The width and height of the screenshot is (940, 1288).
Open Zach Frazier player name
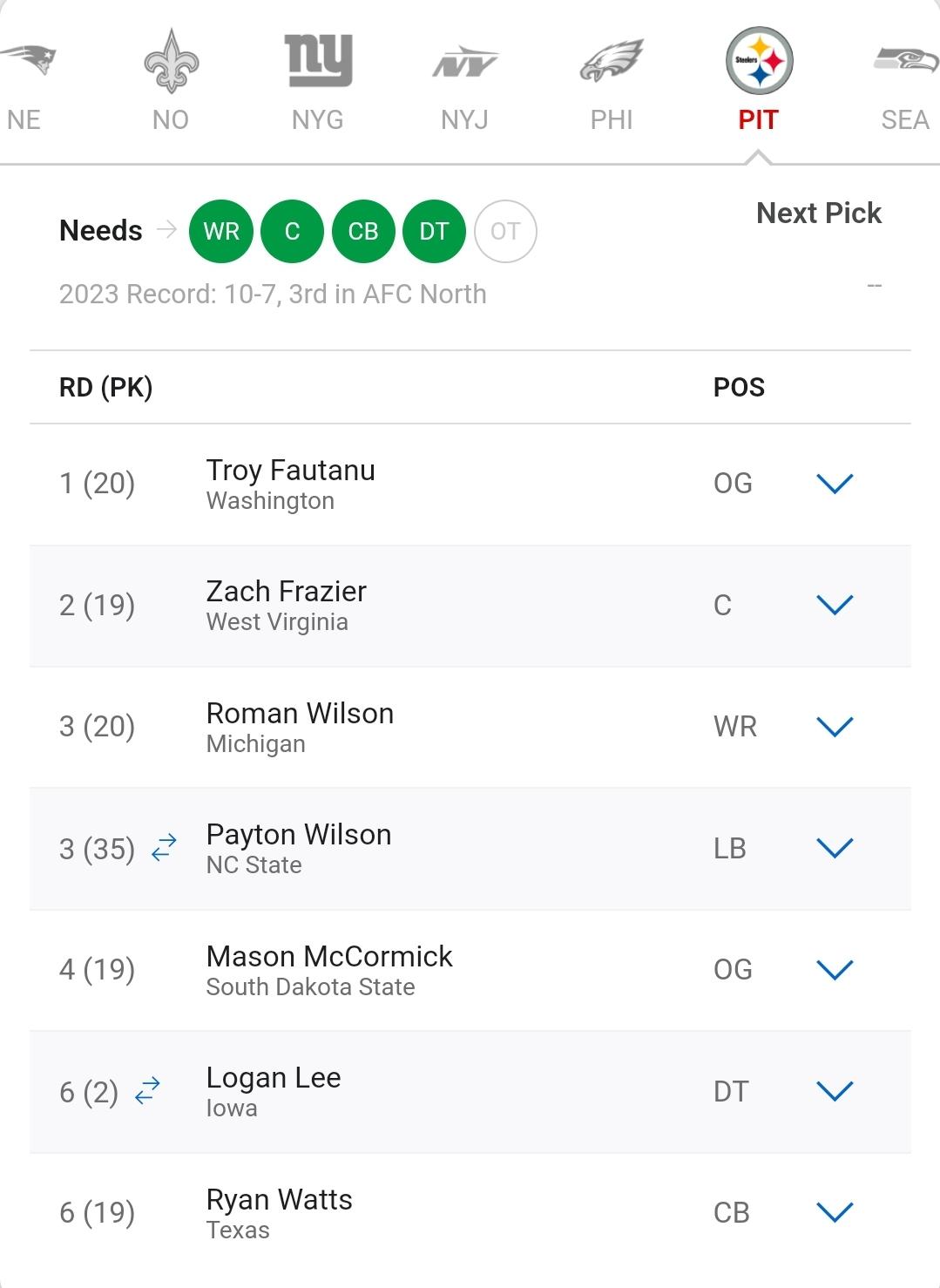pyautogui.click(x=287, y=592)
